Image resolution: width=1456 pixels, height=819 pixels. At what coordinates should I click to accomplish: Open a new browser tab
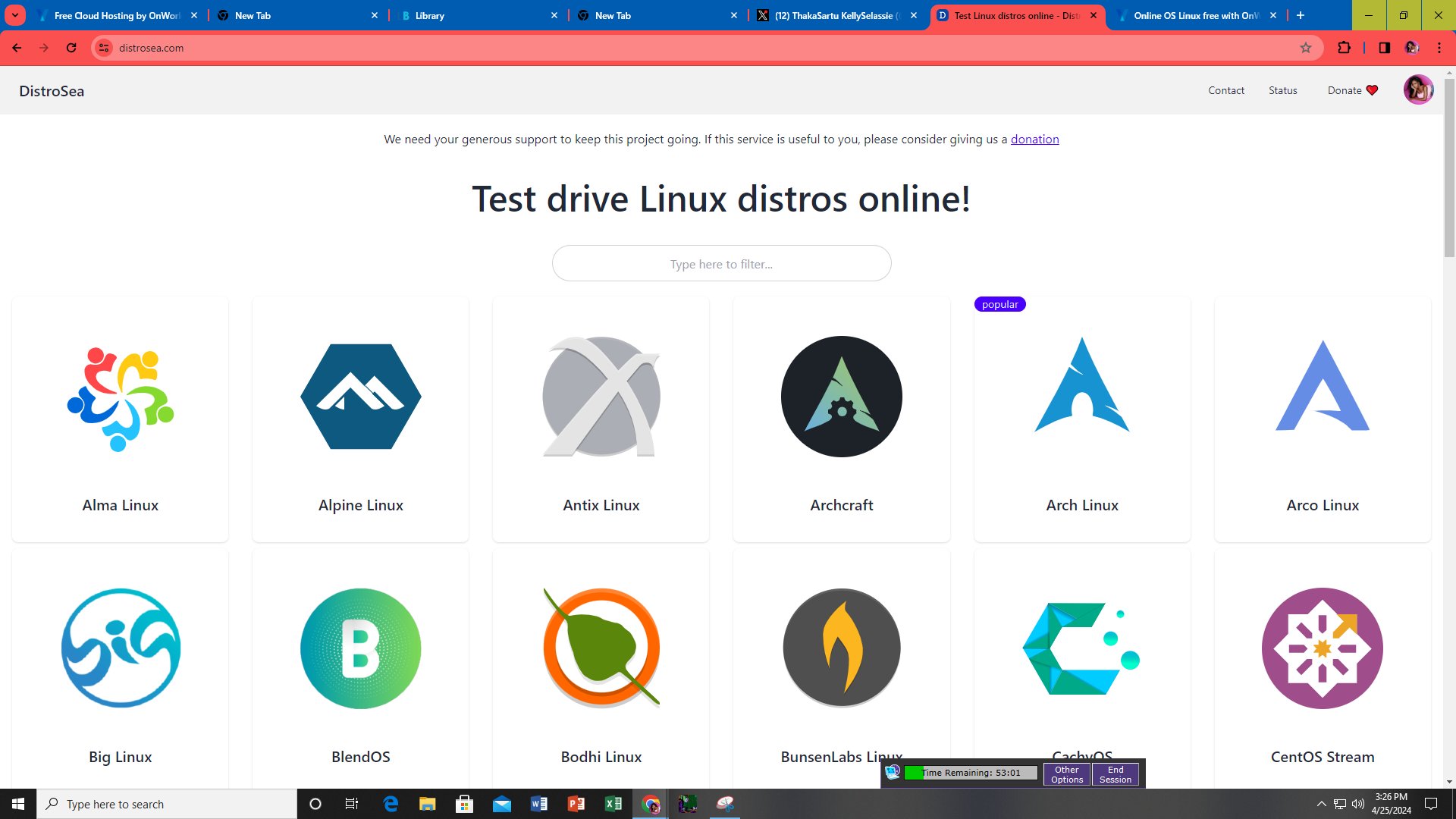point(1301,15)
